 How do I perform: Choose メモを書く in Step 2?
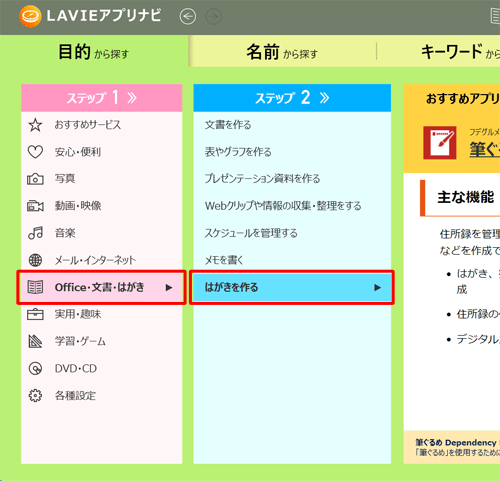click(x=292, y=260)
